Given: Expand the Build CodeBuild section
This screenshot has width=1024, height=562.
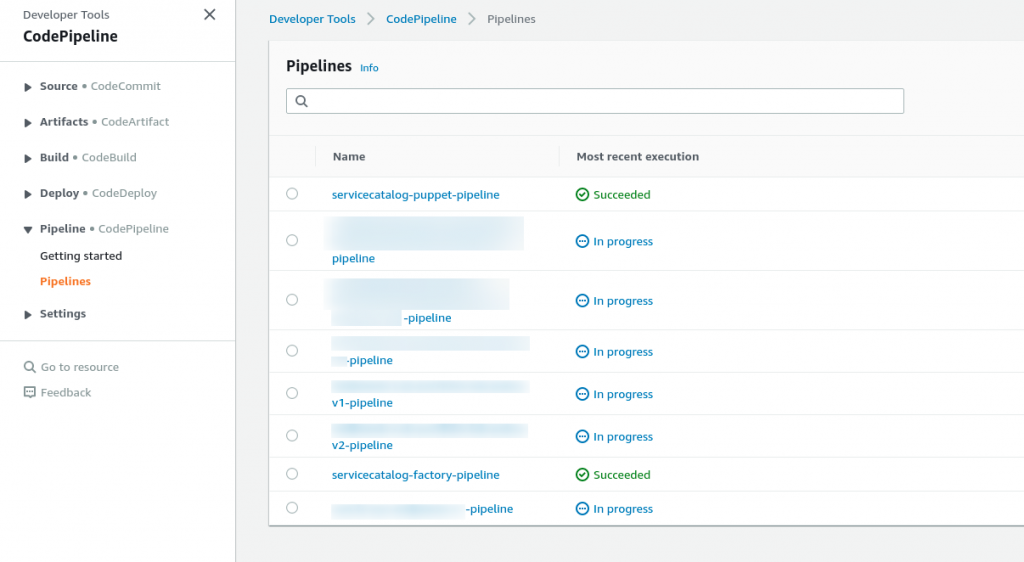Looking at the screenshot, I should click(x=27, y=158).
